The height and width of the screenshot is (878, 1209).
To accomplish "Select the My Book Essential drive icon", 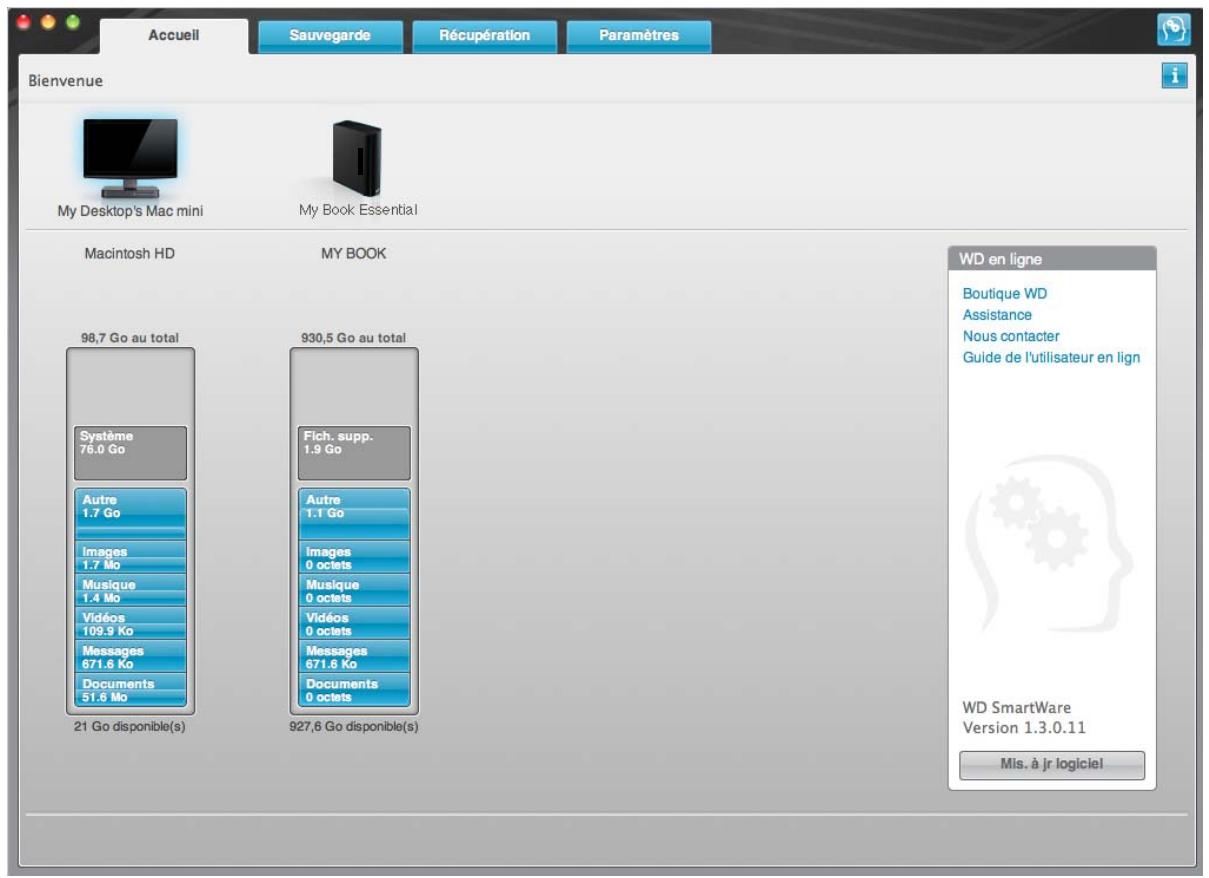I will pyautogui.click(x=358, y=158).
